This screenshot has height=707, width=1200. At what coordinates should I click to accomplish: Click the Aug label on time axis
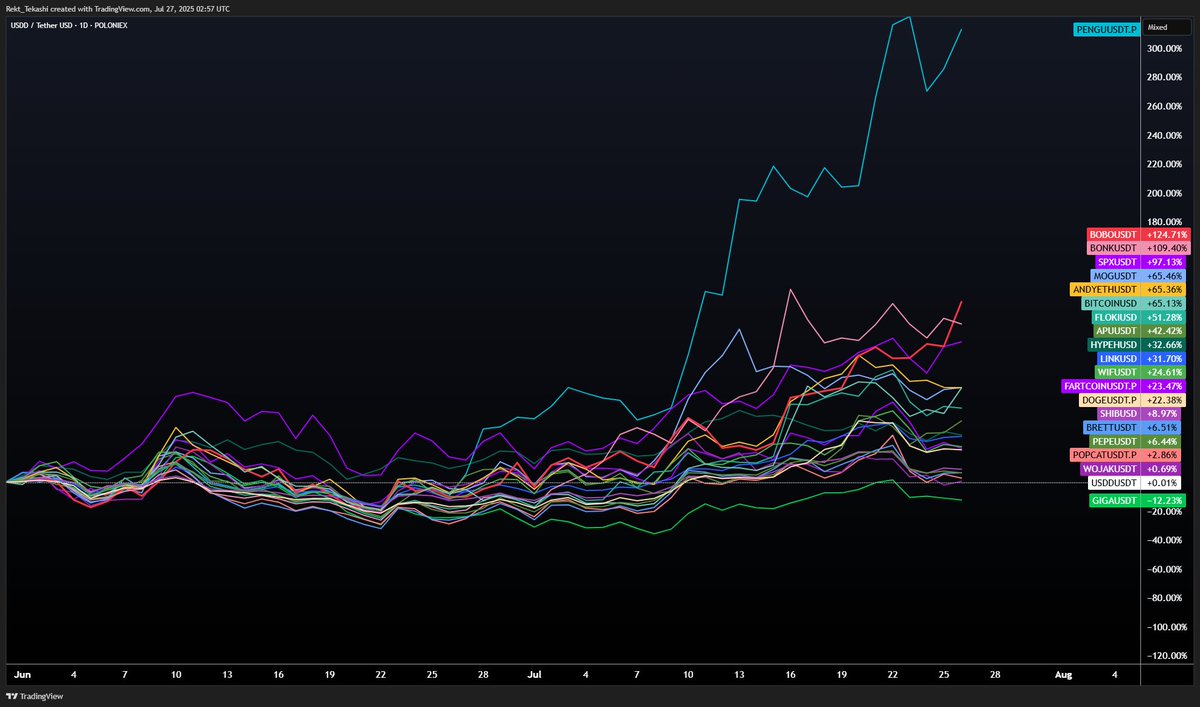pos(1064,675)
